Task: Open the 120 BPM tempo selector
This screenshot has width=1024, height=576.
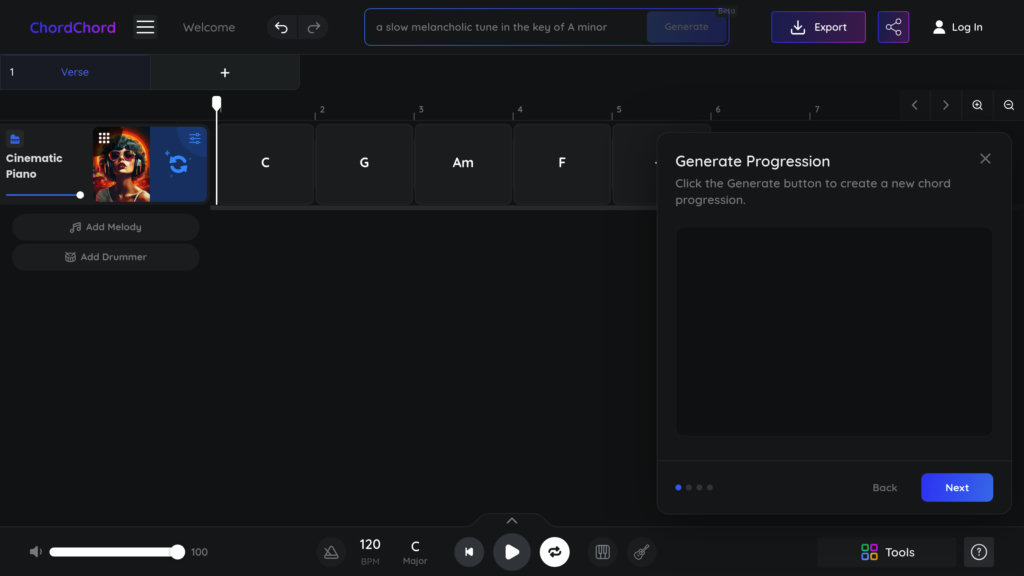Action: coord(370,551)
